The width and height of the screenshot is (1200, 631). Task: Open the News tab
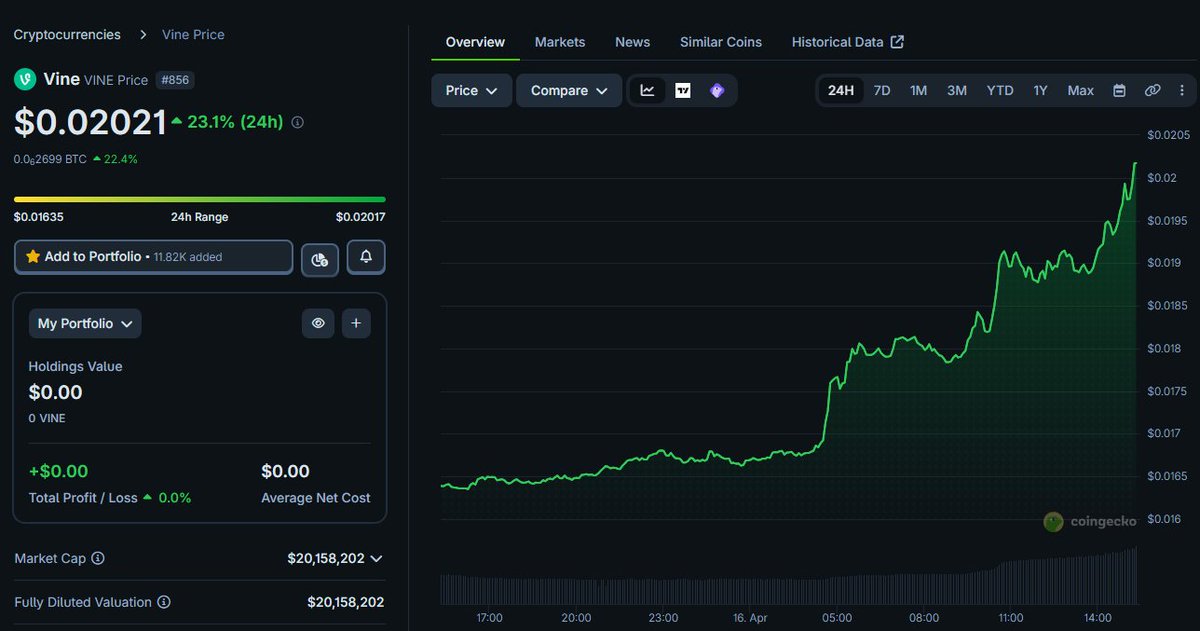pyautogui.click(x=633, y=42)
